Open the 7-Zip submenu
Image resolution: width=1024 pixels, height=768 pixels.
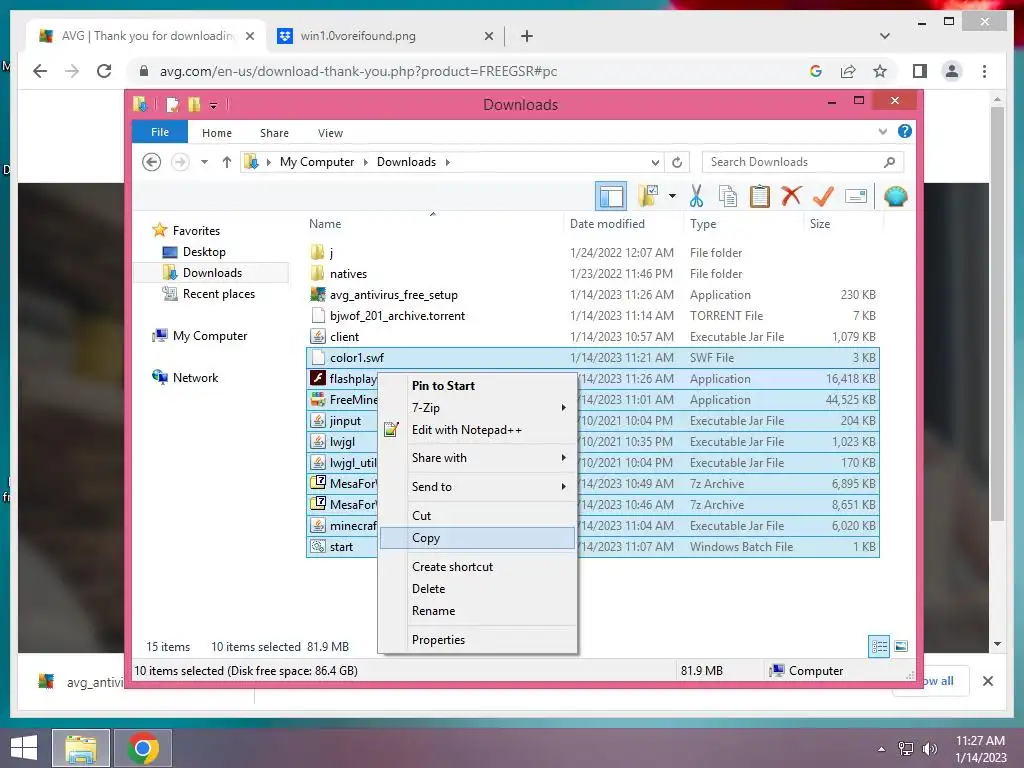point(477,408)
